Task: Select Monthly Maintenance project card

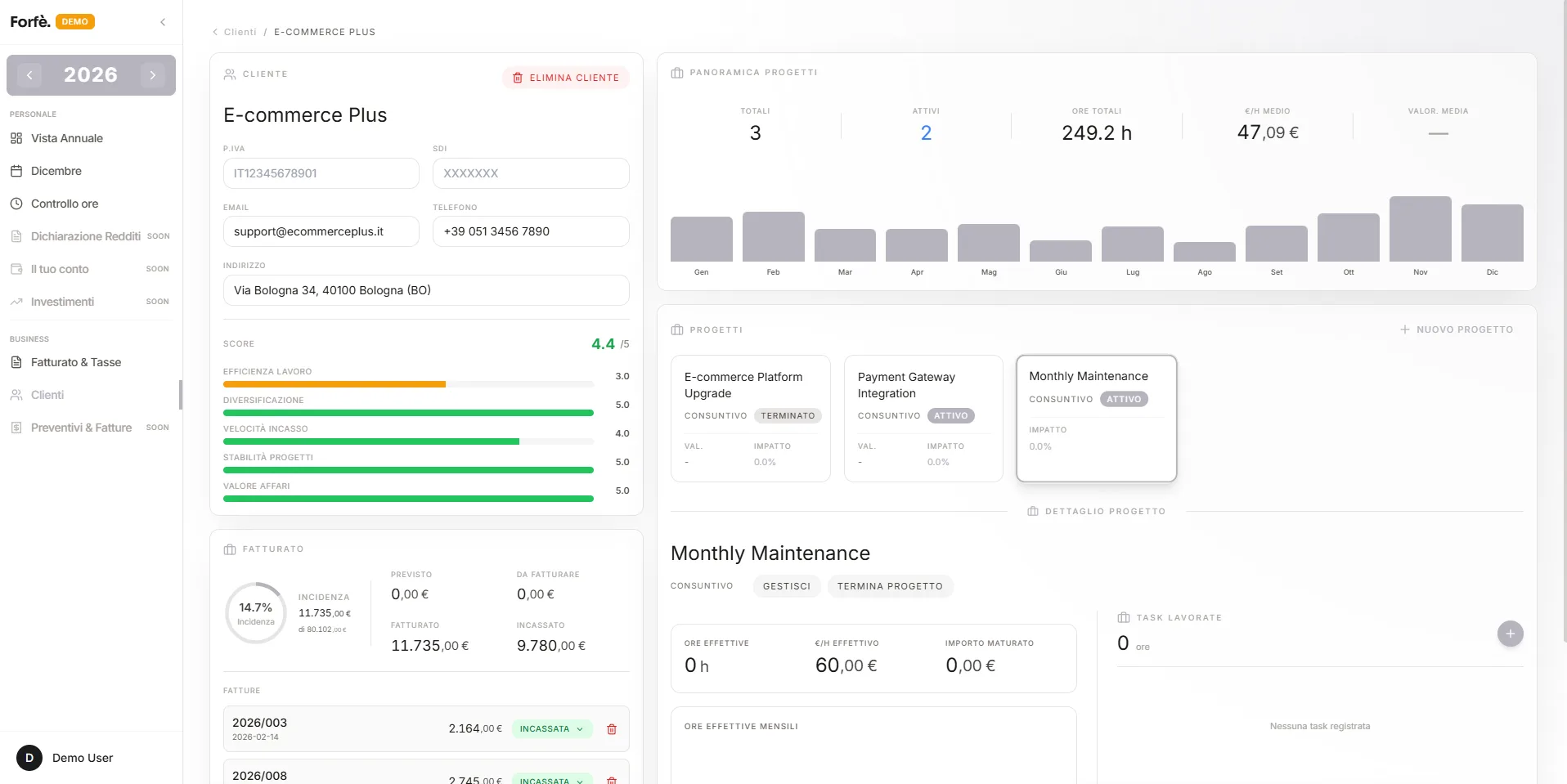Action: click(1096, 418)
